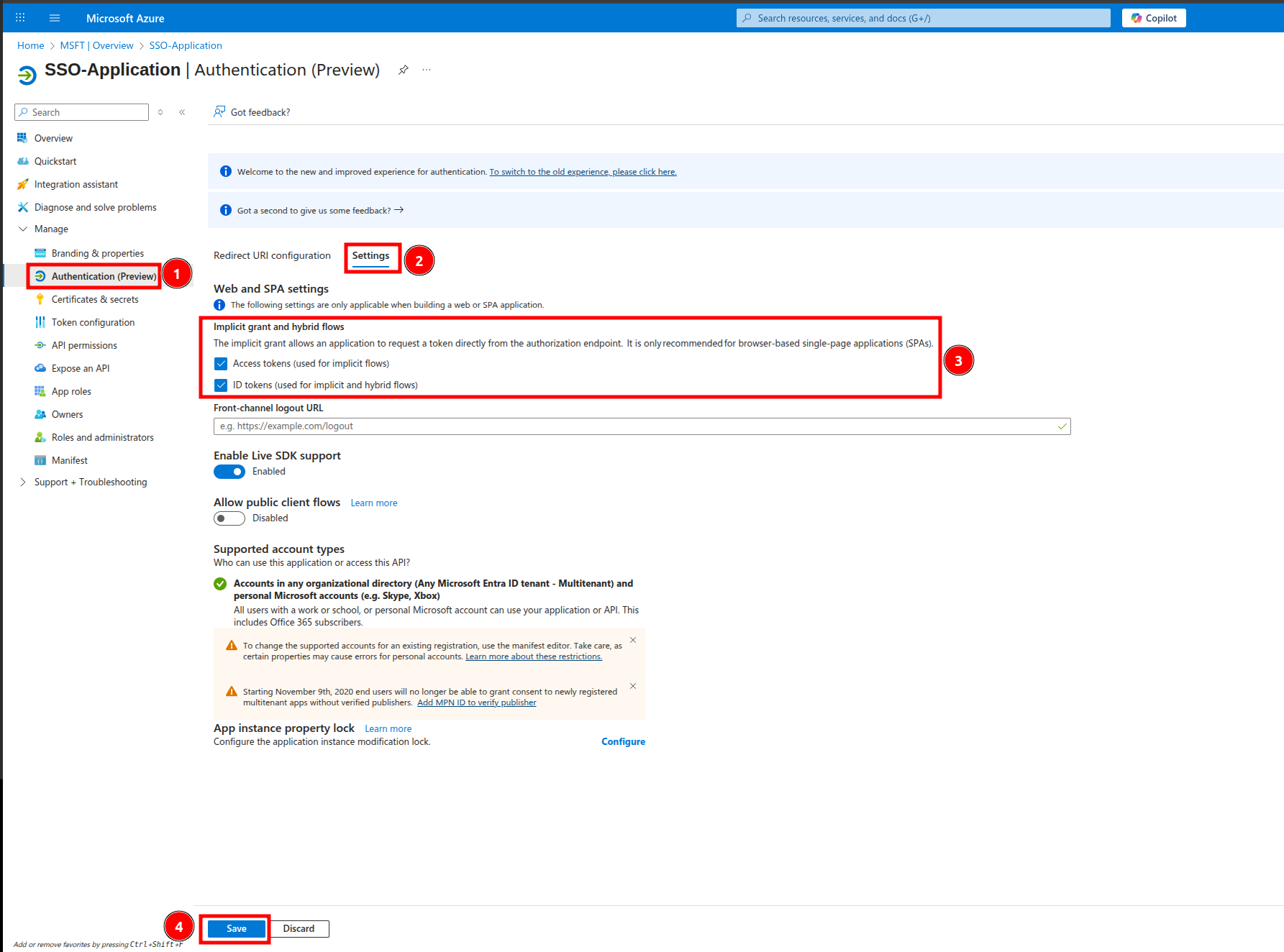Focus the Front-channel logout URL field

point(642,426)
